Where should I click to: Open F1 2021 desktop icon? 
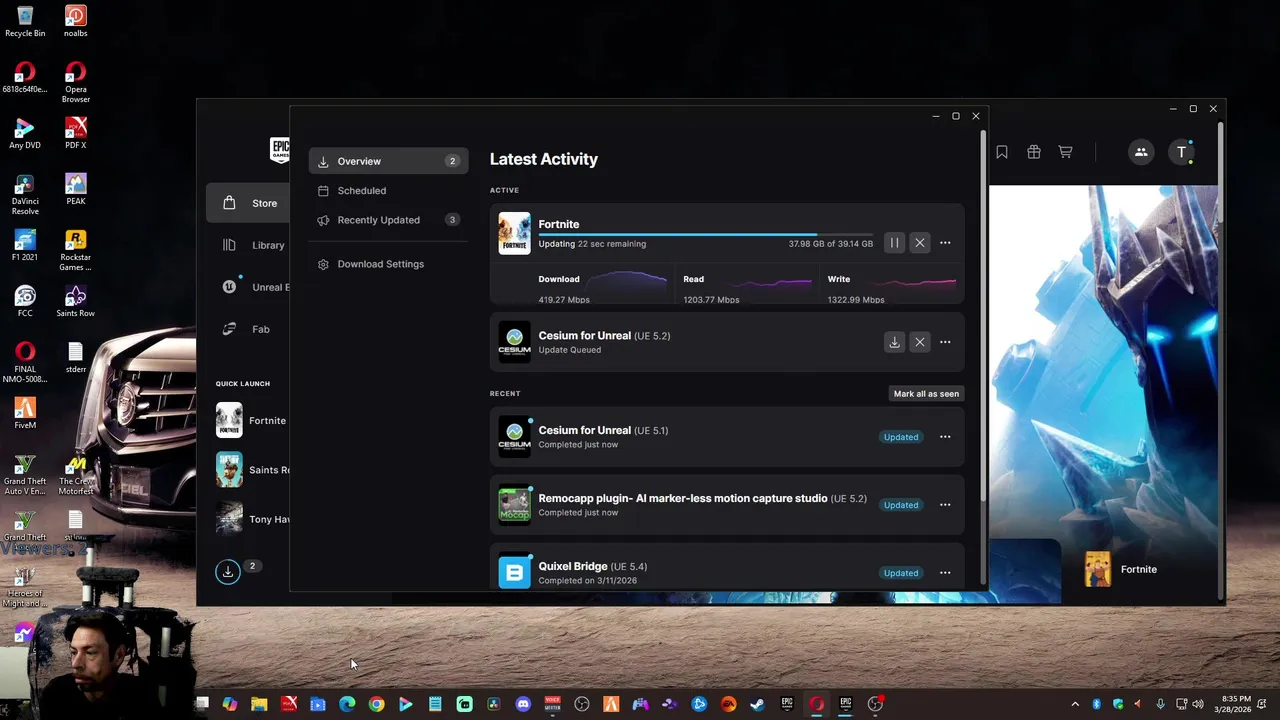coord(25,245)
